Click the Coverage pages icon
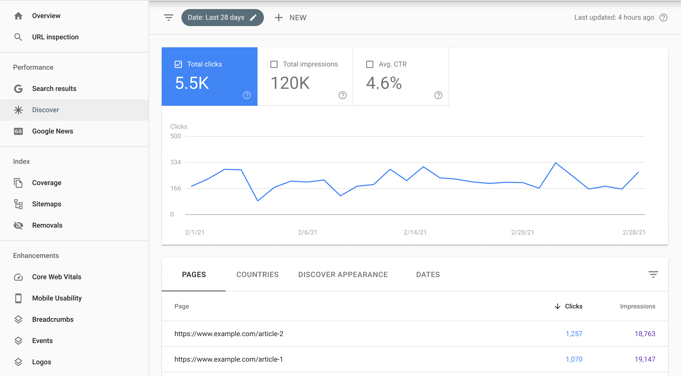 18,183
